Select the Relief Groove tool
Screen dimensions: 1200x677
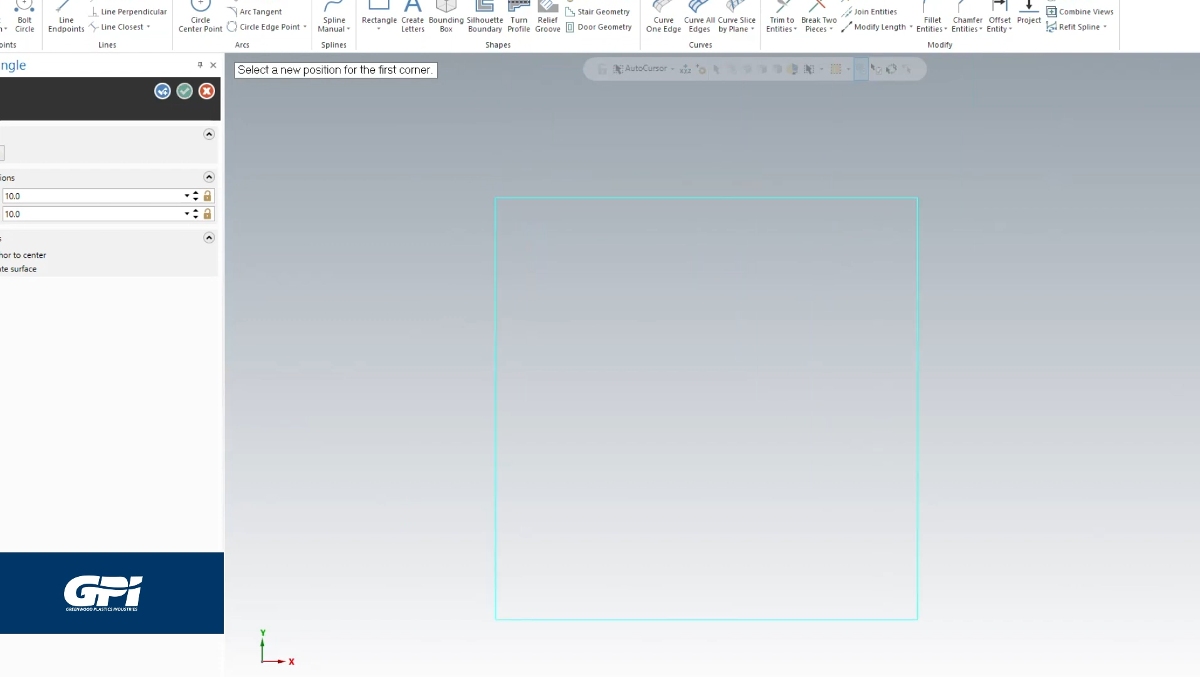[x=547, y=19]
